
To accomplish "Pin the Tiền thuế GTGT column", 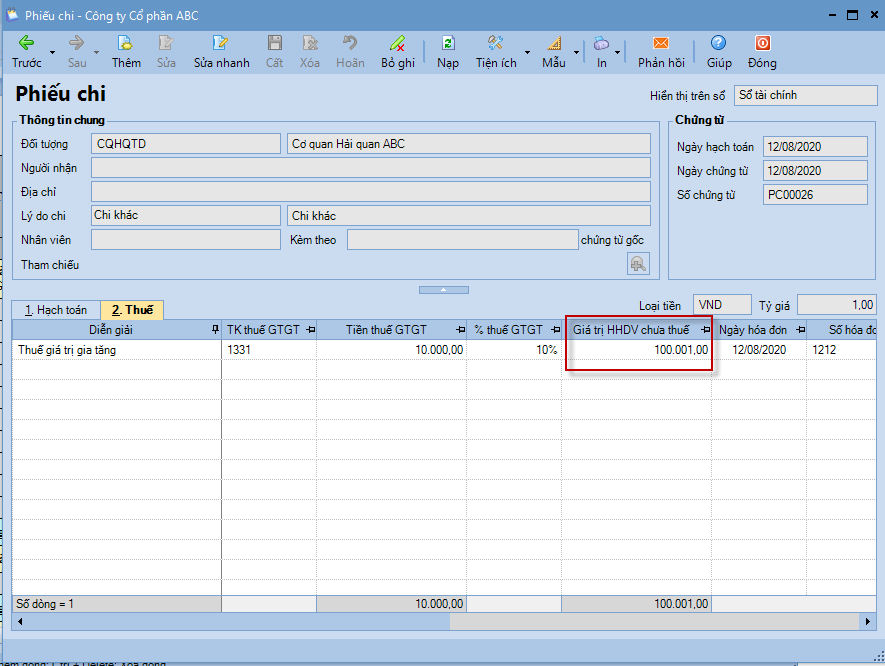I will point(461,330).
